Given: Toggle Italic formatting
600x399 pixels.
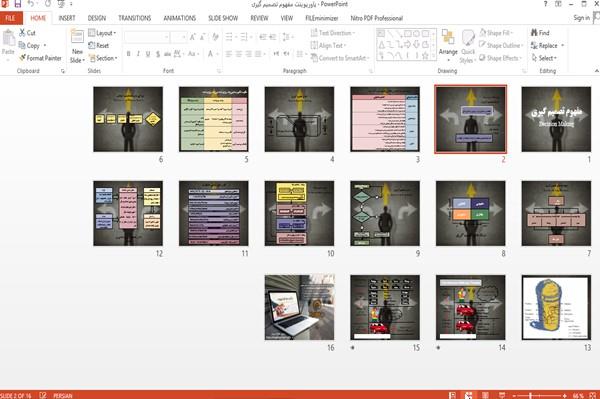Looking at the screenshot, I should pyautogui.click(x=138, y=54).
